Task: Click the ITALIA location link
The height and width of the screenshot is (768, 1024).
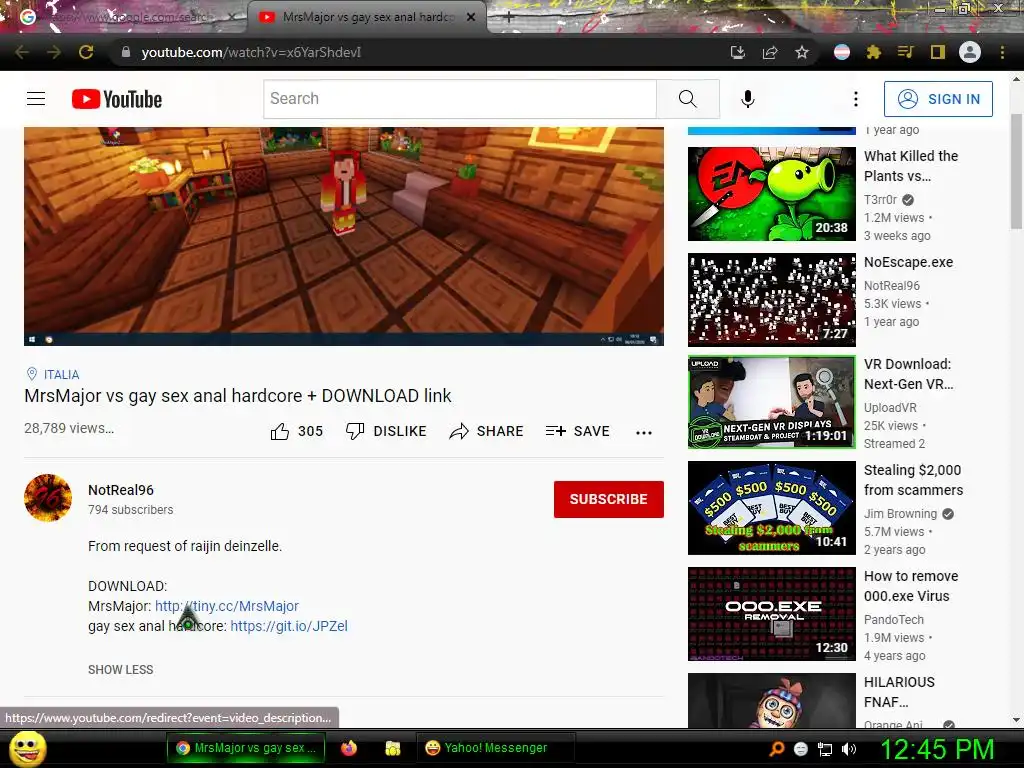Action: (x=61, y=374)
